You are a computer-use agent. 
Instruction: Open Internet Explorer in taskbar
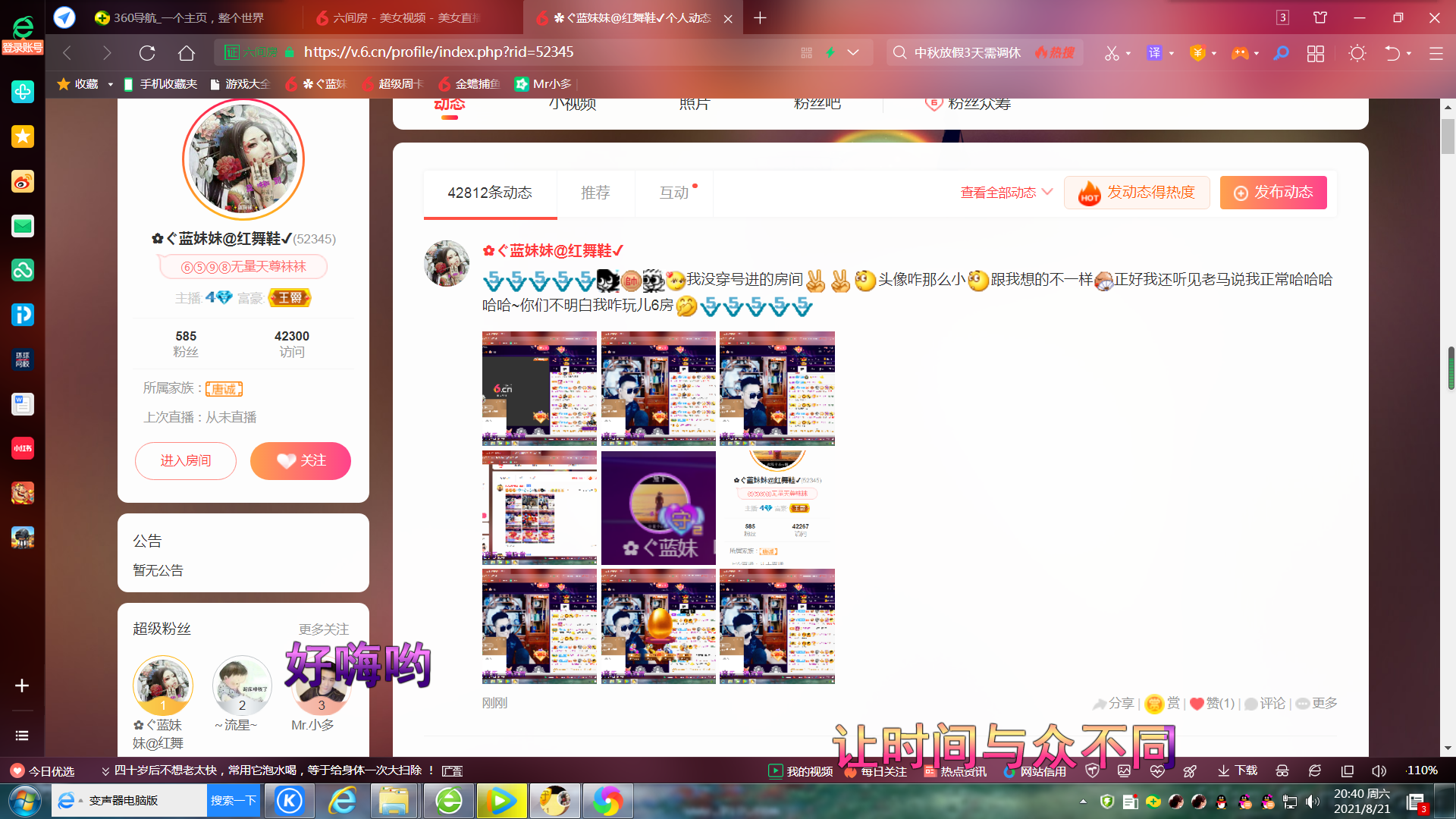pos(343,801)
